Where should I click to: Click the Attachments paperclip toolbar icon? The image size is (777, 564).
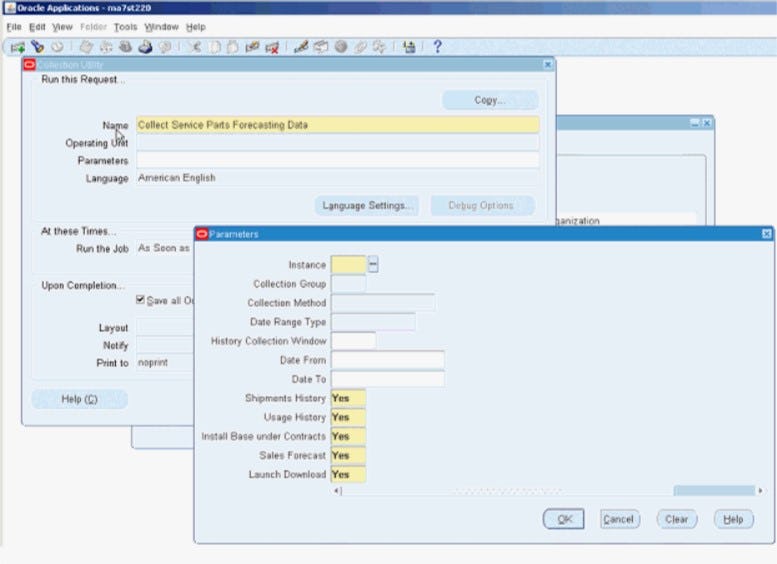pos(360,47)
